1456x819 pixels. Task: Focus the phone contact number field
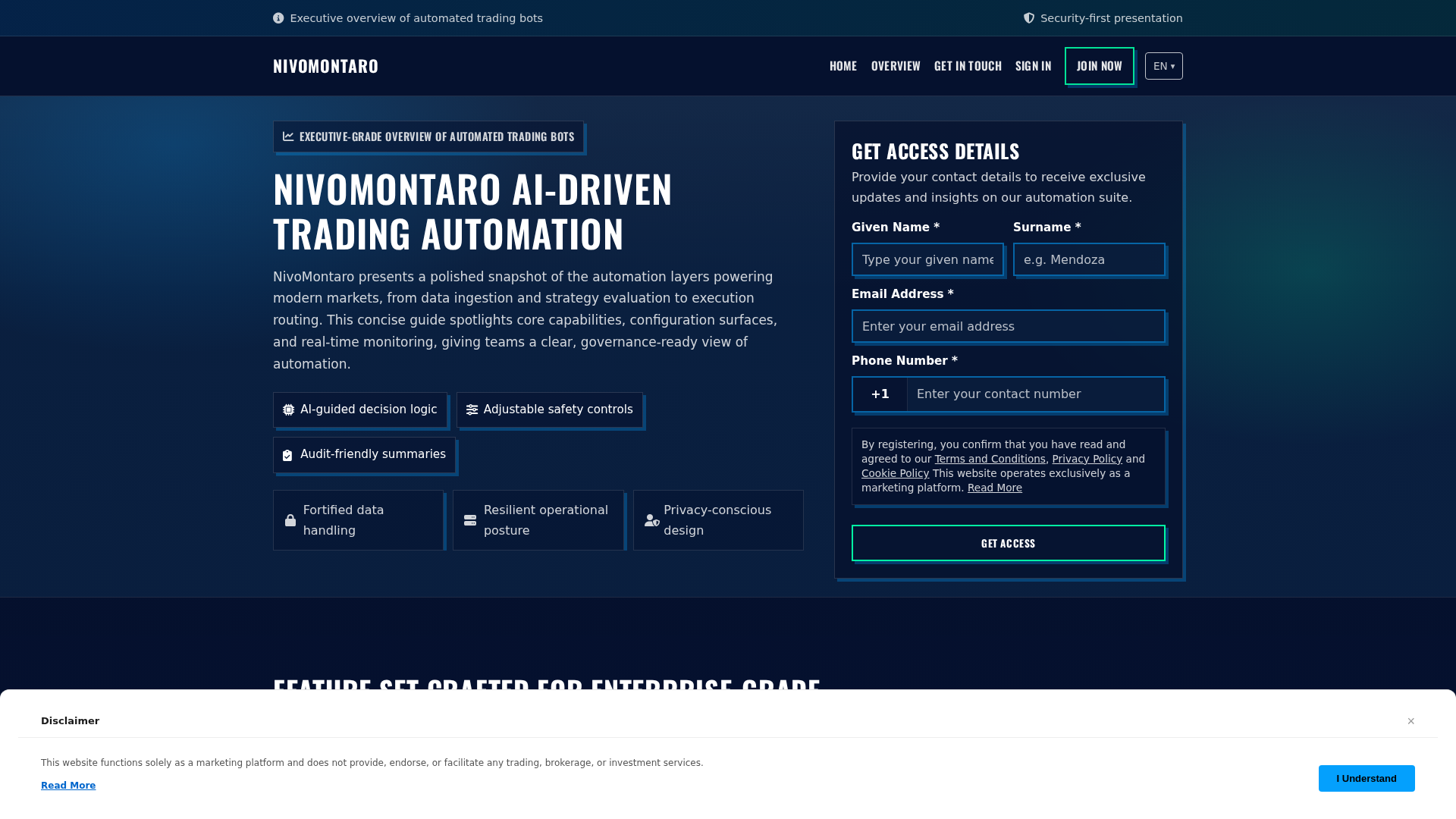[x=1036, y=394]
